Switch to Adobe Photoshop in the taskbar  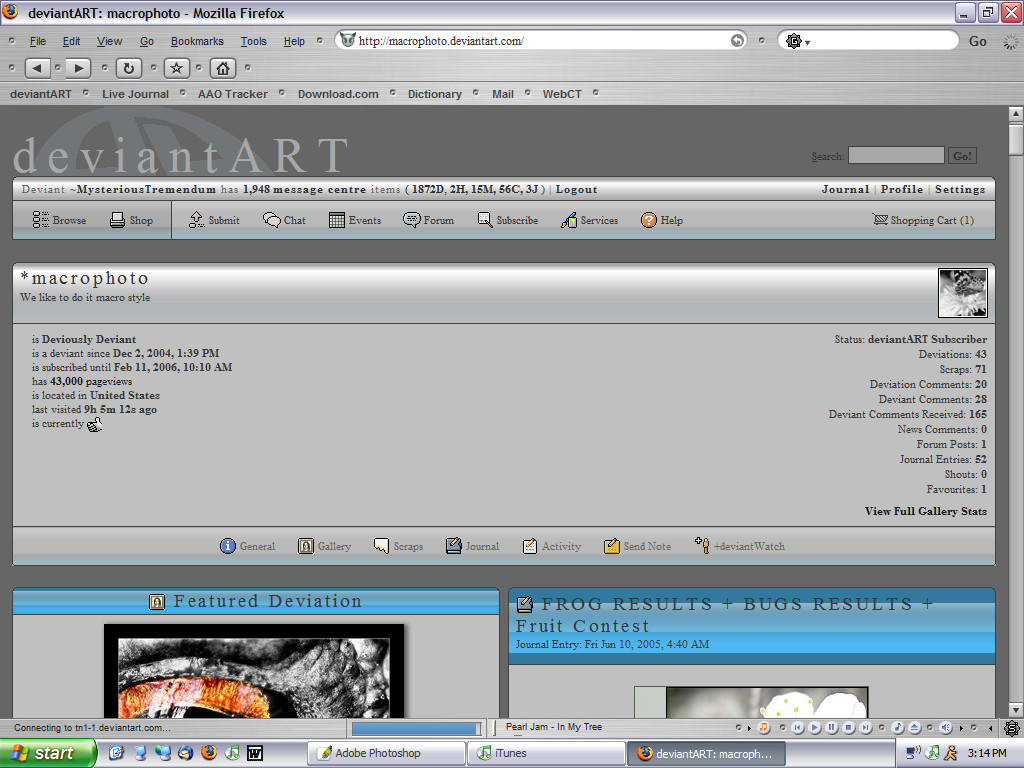click(x=385, y=753)
